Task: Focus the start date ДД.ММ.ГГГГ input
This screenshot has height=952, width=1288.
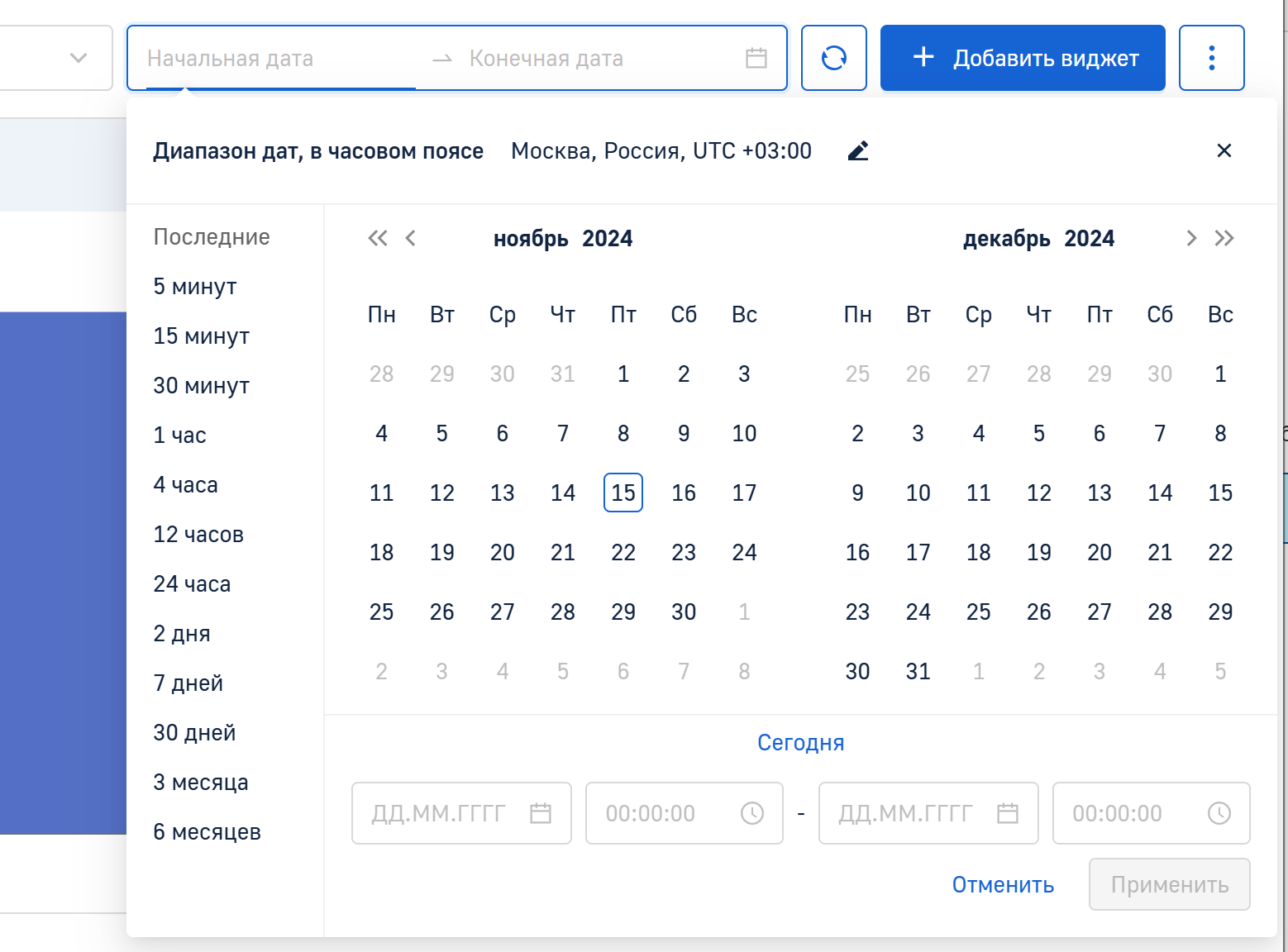Action: point(440,813)
